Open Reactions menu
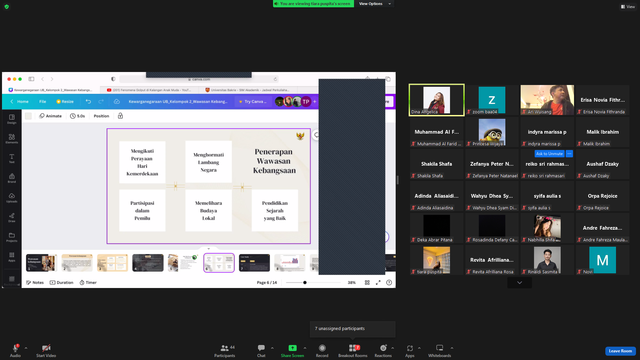The height and width of the screenshot is (360, 640). [383, 350]
